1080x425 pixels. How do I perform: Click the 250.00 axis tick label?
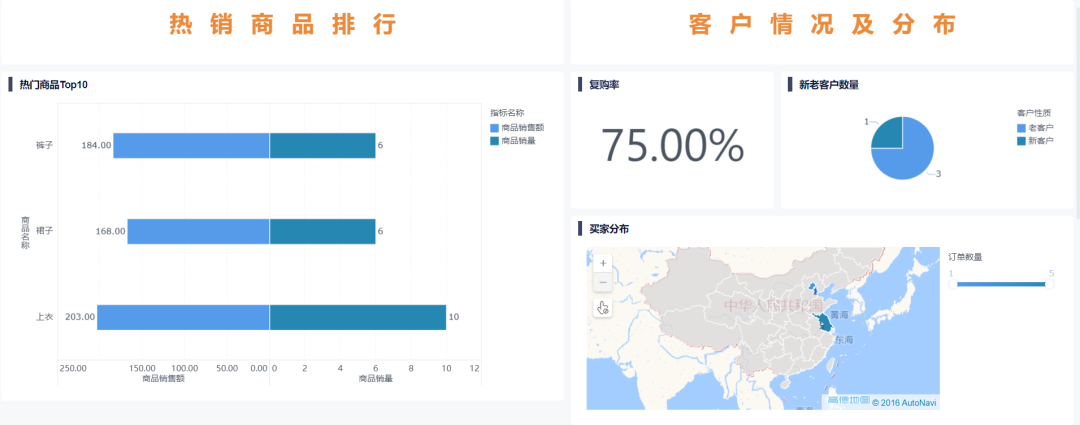click(x=73, y=369)
